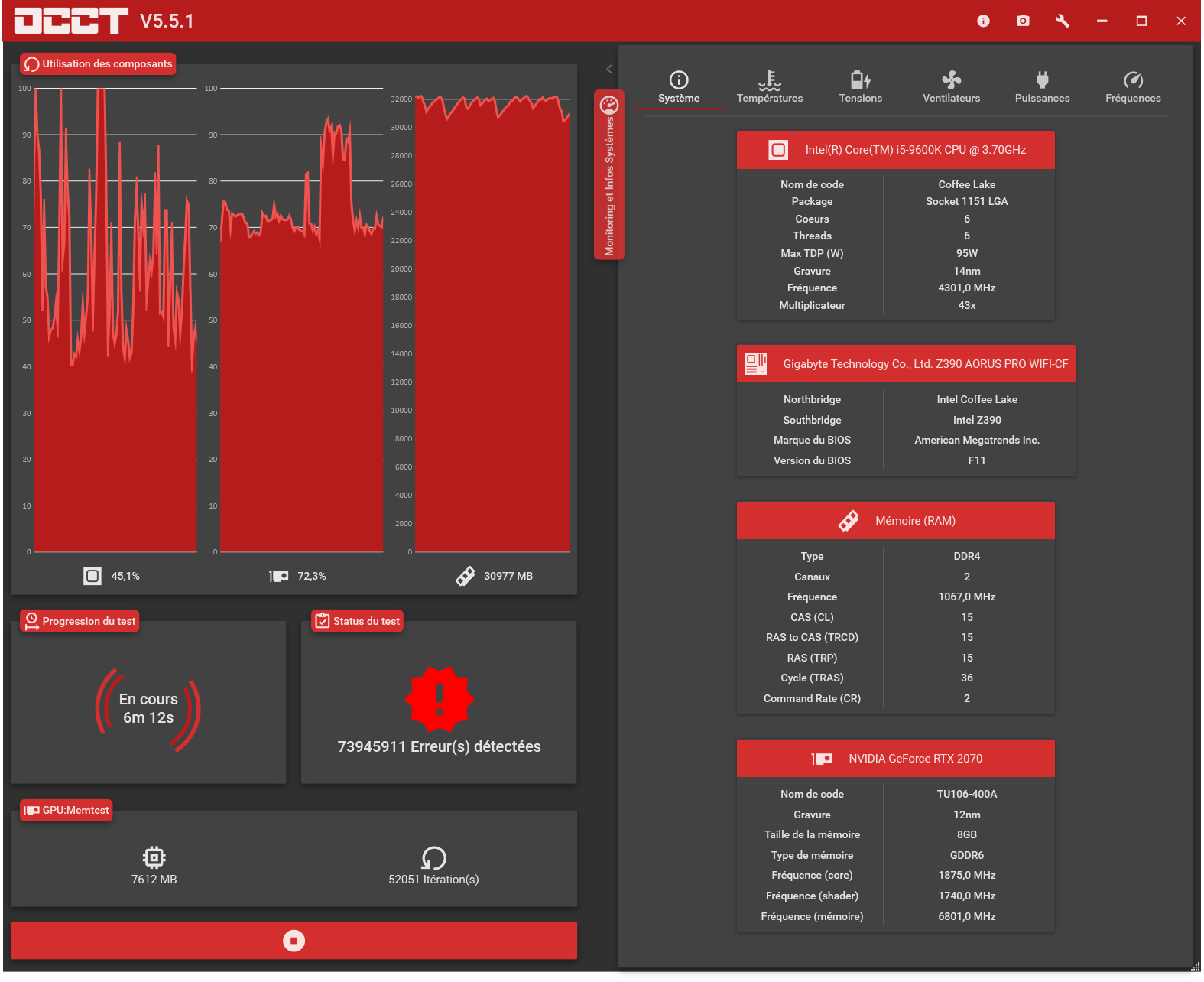
Task: Click the Socket 1151 LGA value
Action: point(967,201)
